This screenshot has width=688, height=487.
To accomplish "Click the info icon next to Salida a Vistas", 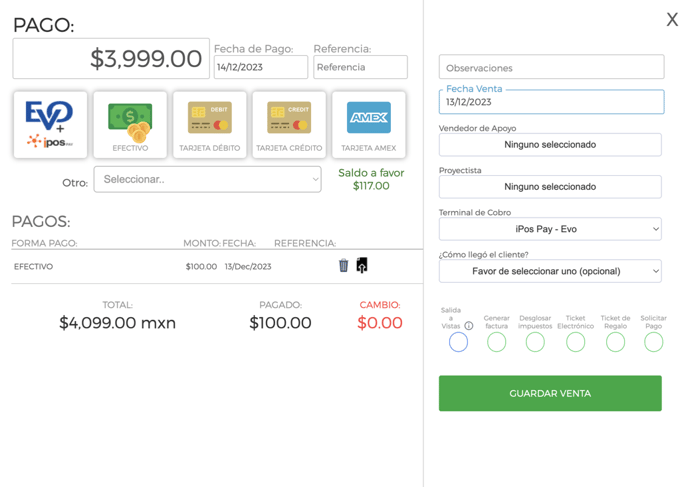I will [x=469, y=326].
